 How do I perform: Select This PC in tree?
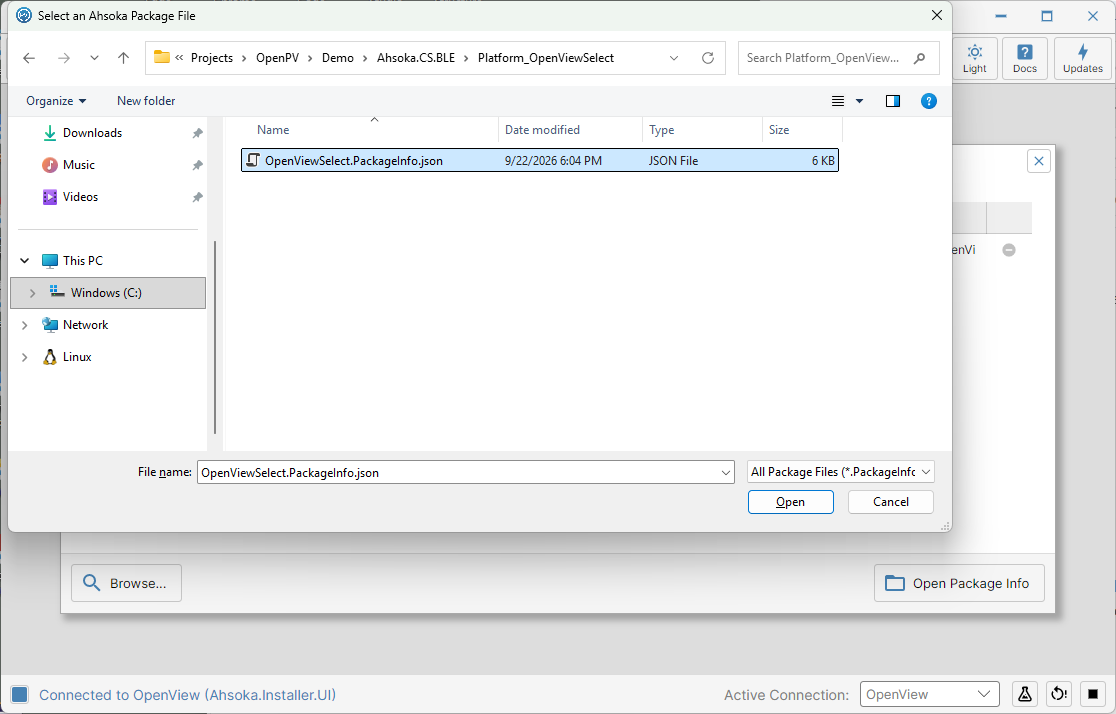(x=83, y=261)
